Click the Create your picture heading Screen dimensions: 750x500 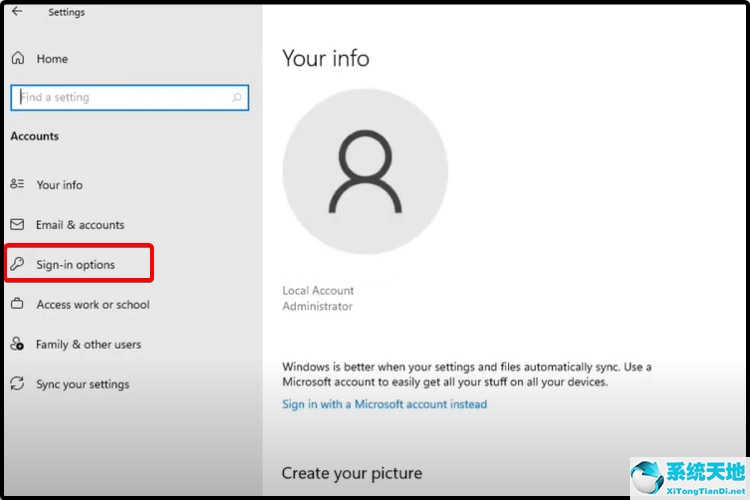352,473
